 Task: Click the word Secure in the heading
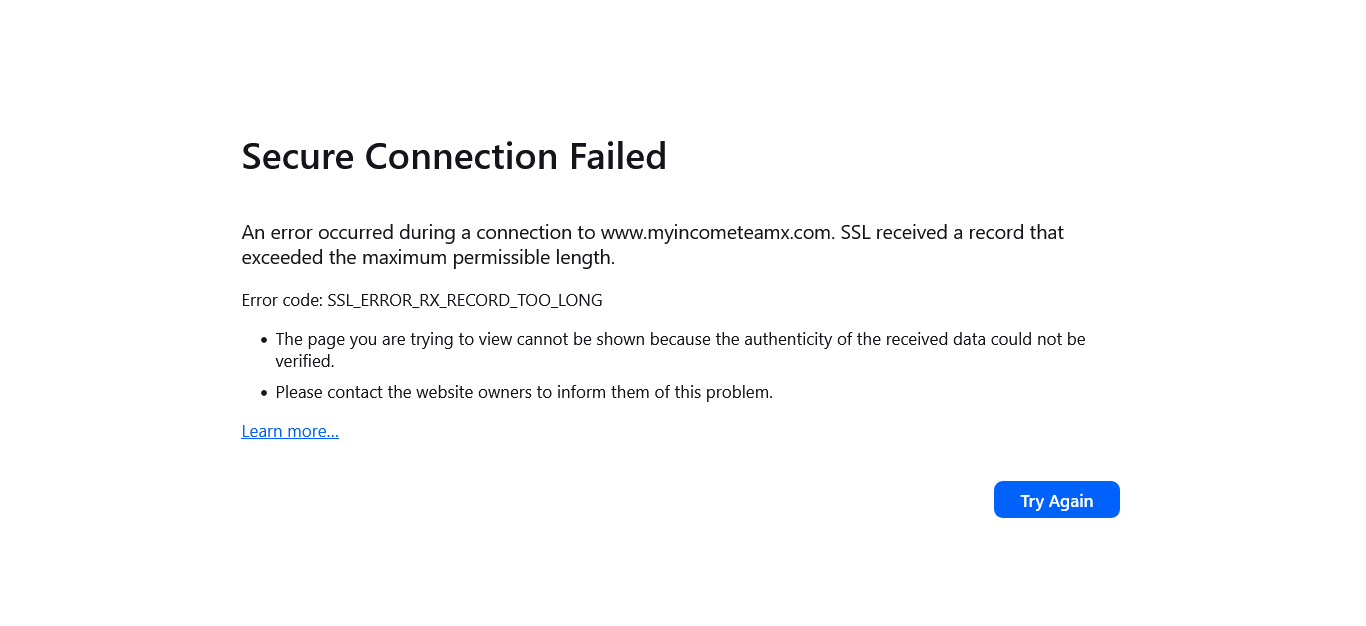(298, 157)
